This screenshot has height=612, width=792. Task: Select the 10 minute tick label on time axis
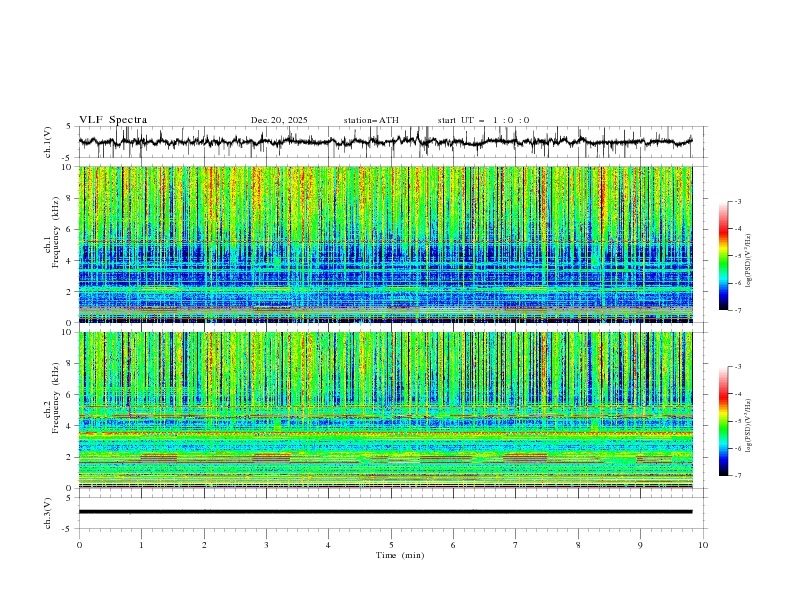pyautogui.click(x=703, y=545)
